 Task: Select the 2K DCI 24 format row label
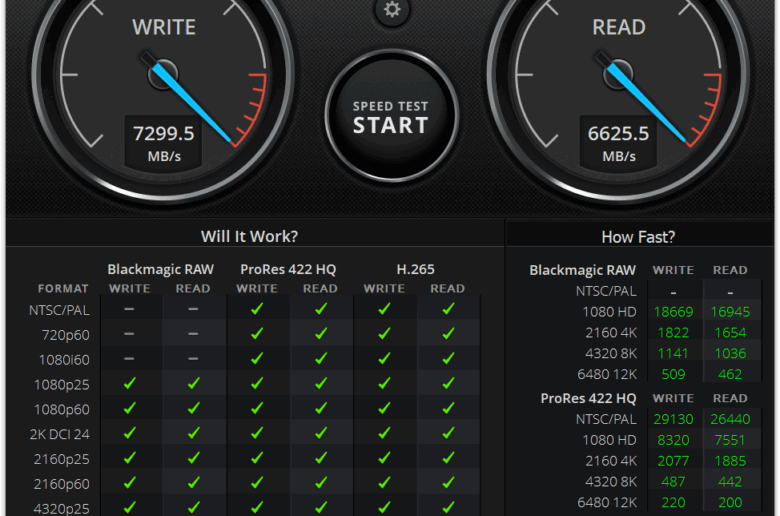(x=60, y=435)
